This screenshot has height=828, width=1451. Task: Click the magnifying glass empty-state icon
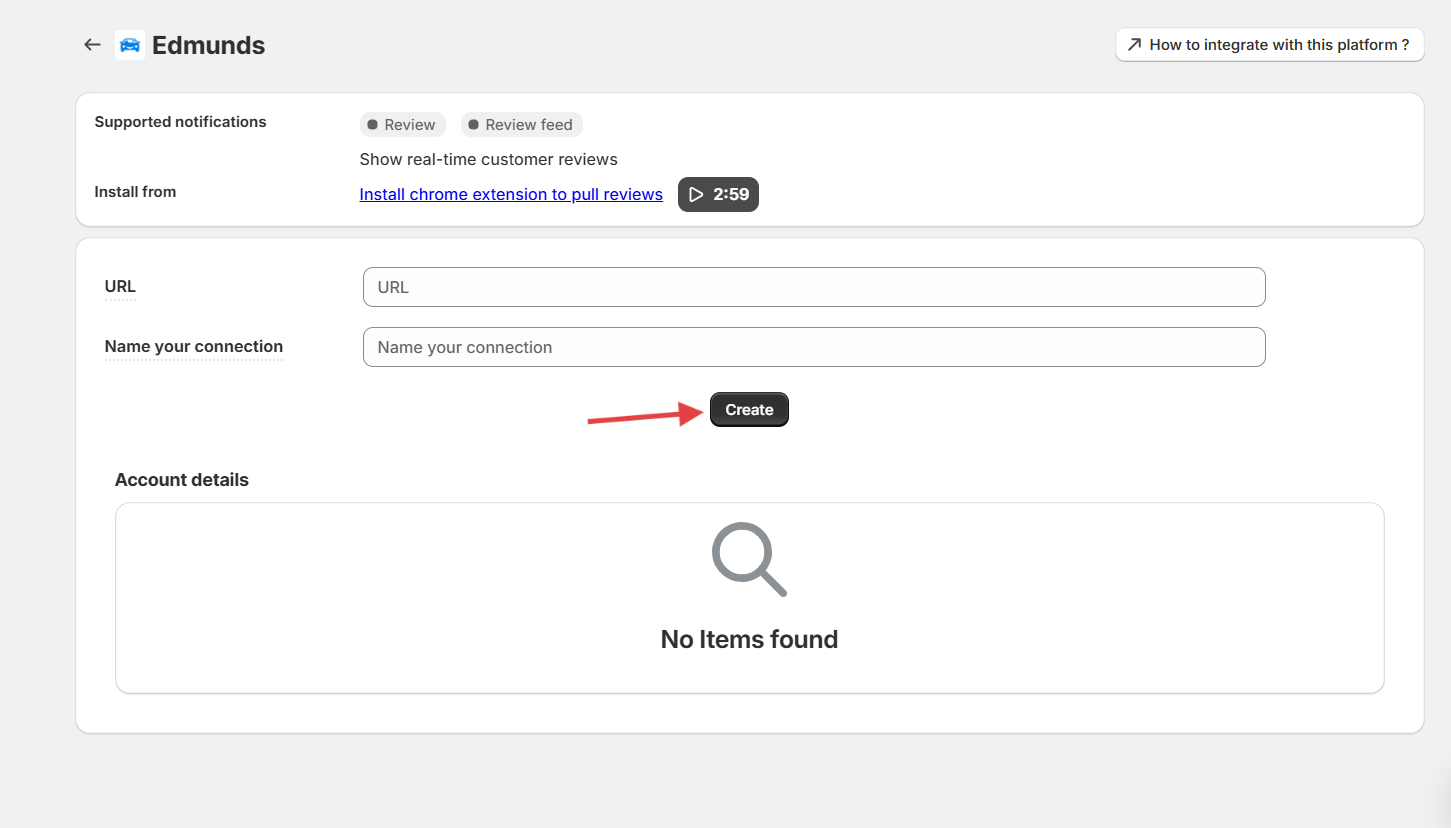click(749, 559)
